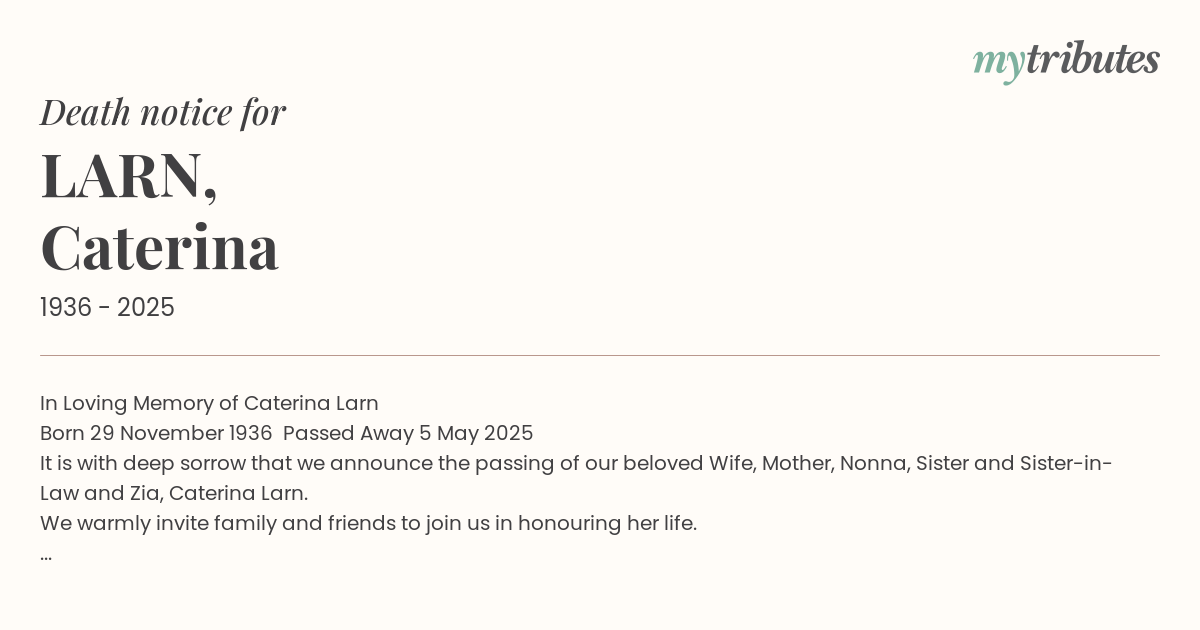Viewport: 1200px width, 630px height.
Task: Click 'honouring her life' phrase
Action: pos(607,523)
